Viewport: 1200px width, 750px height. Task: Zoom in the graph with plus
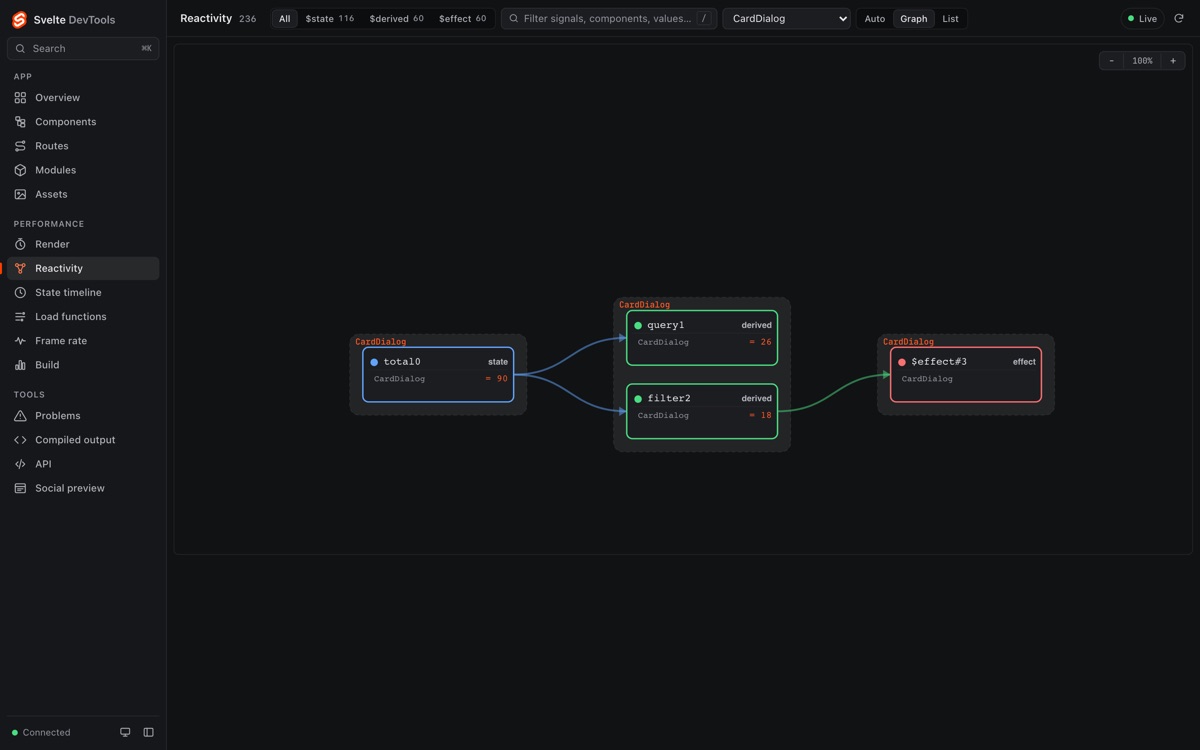click(1173, 61)
